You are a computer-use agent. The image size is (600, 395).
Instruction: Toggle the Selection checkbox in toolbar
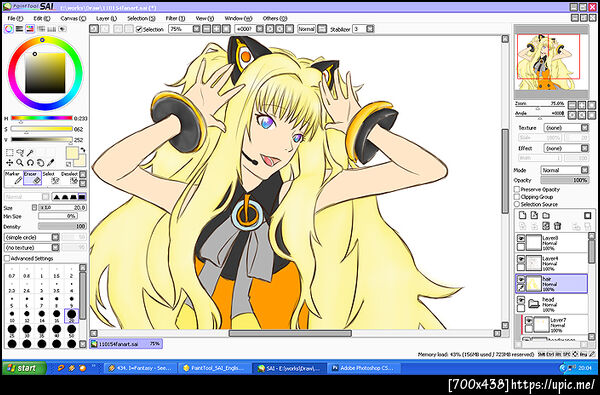point(139,29)
